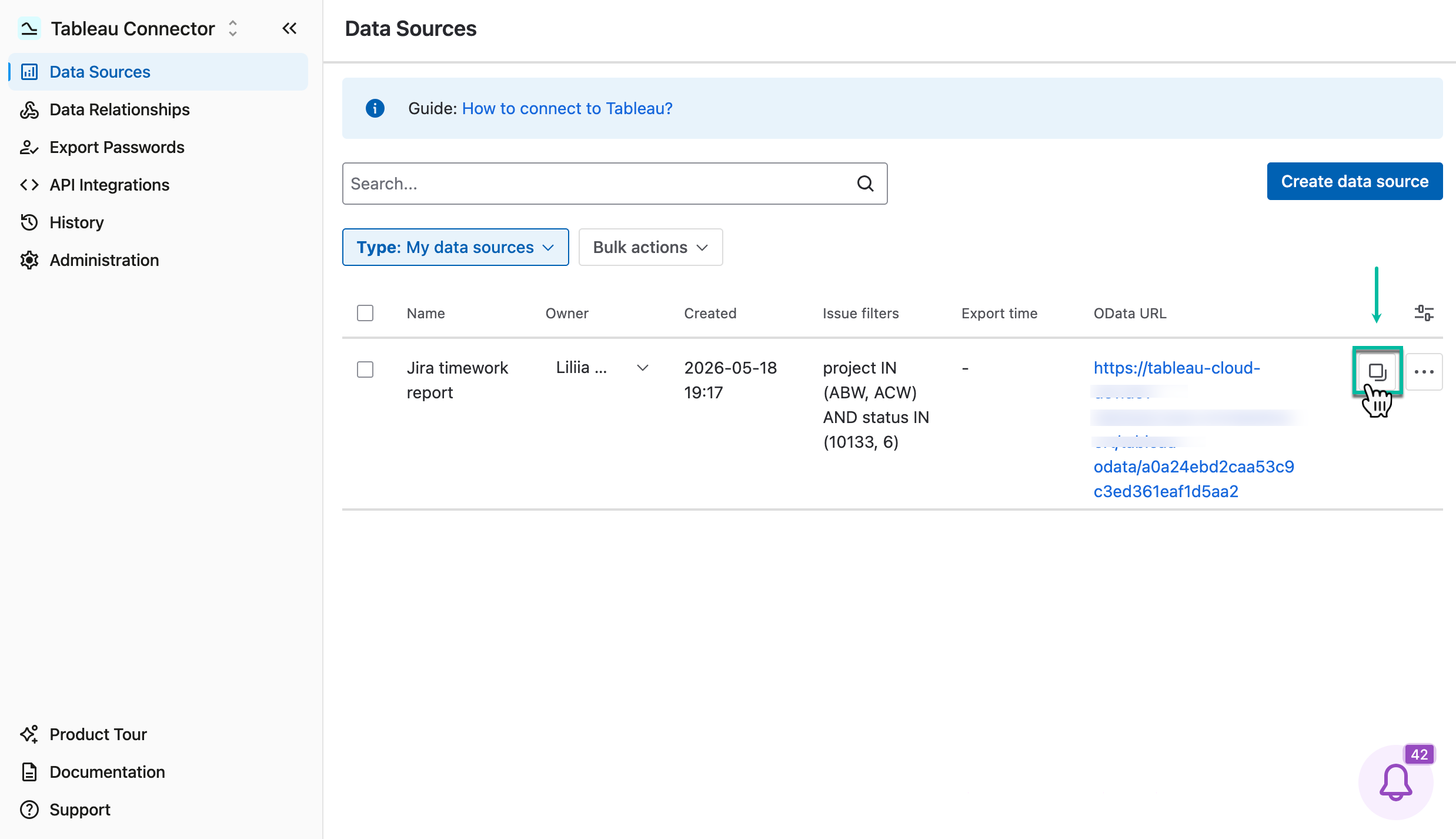Copy the OData URL with copy icon
This screenshot has height=839, width=1456.
click(x=1377, y=371)
